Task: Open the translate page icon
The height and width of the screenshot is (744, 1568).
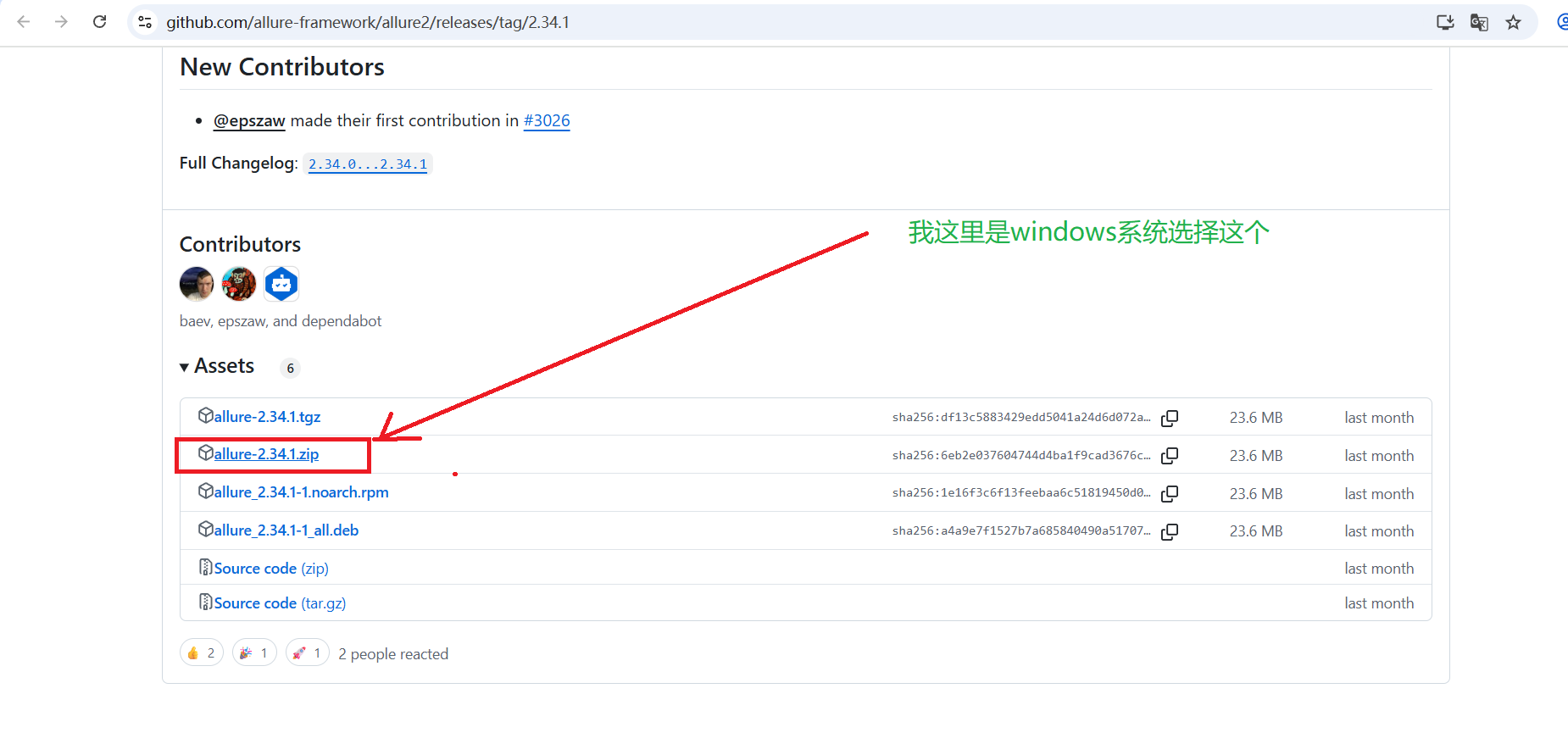Action: (x=1479, y=22)
